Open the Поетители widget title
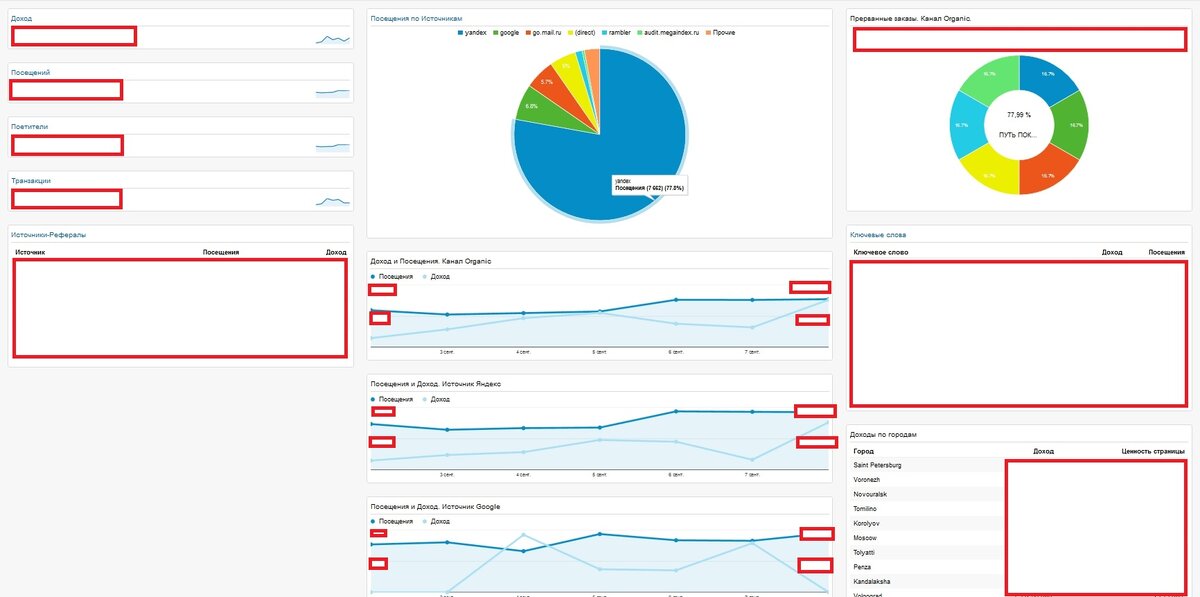Image resolution: width=1200 pixels, height=597 pixels. (x=29, y=127)
